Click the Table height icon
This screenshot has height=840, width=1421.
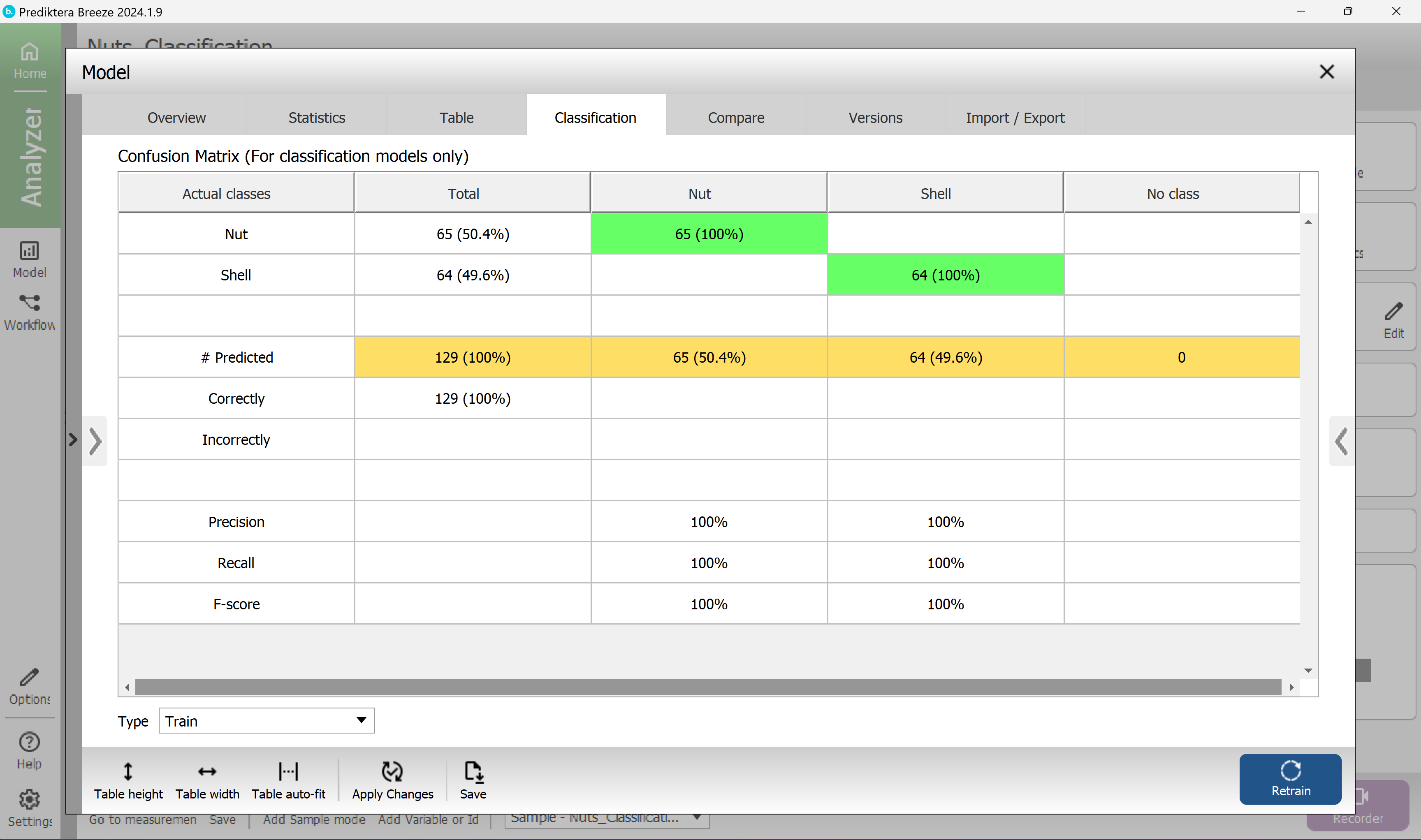(128, 771)
